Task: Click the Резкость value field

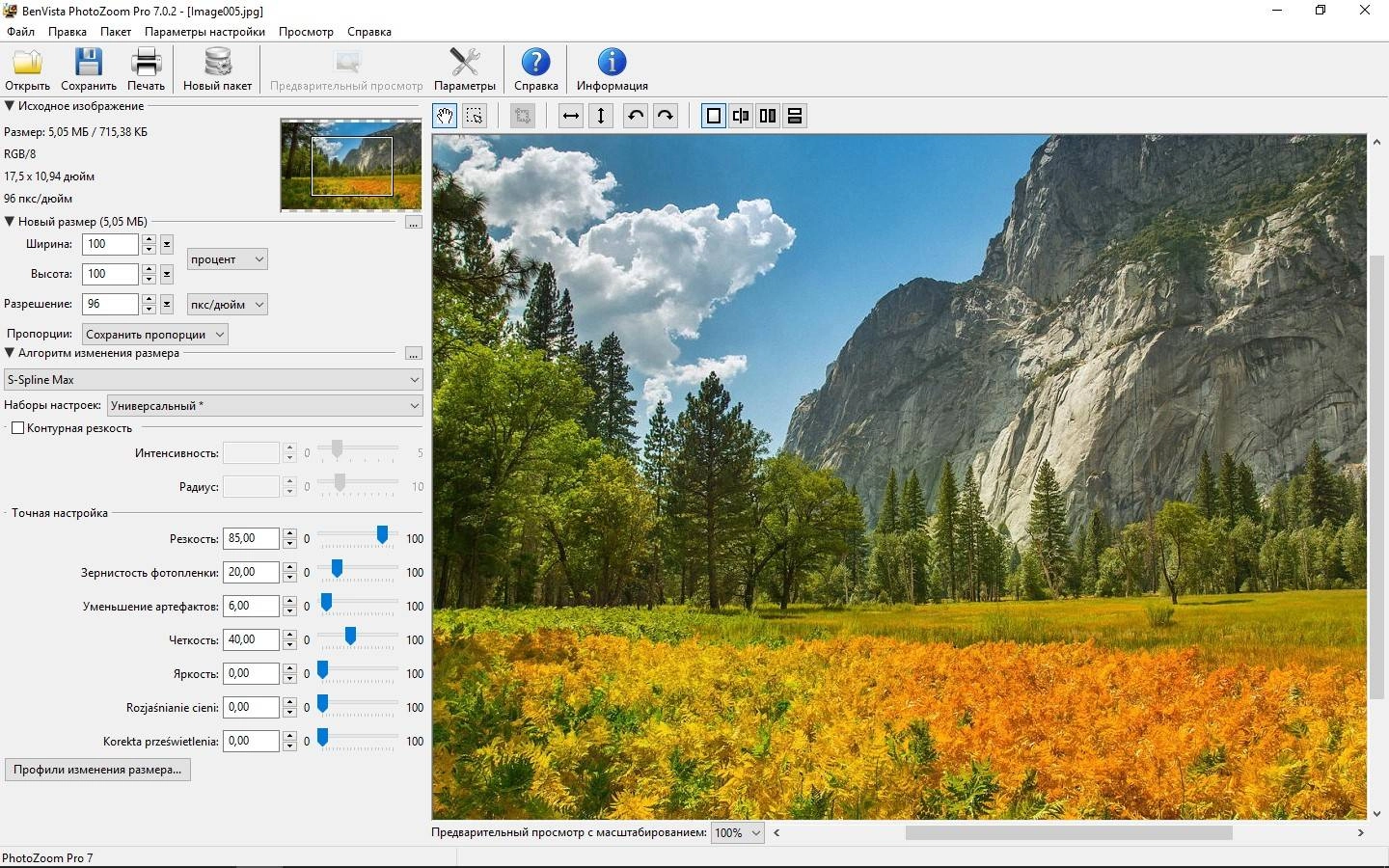Action: (251, 538)
